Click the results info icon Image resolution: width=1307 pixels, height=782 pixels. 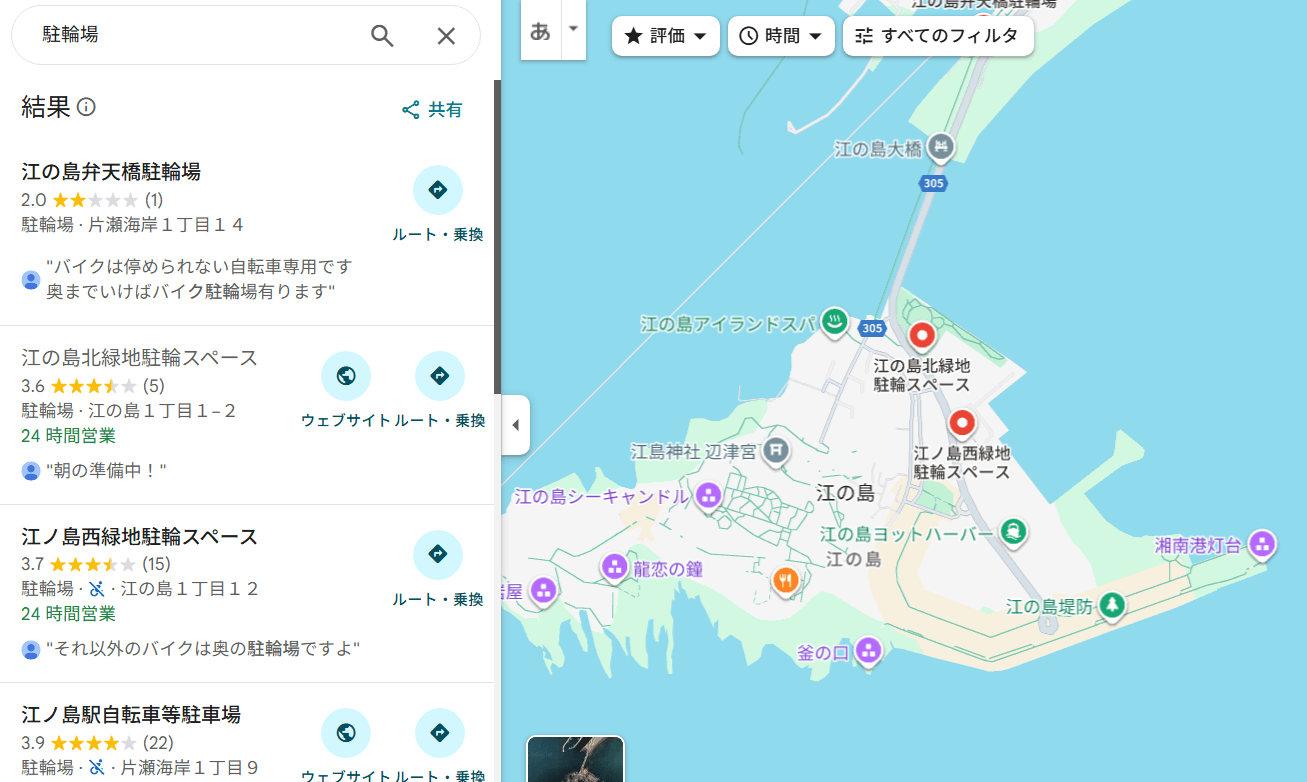(87, 107)
